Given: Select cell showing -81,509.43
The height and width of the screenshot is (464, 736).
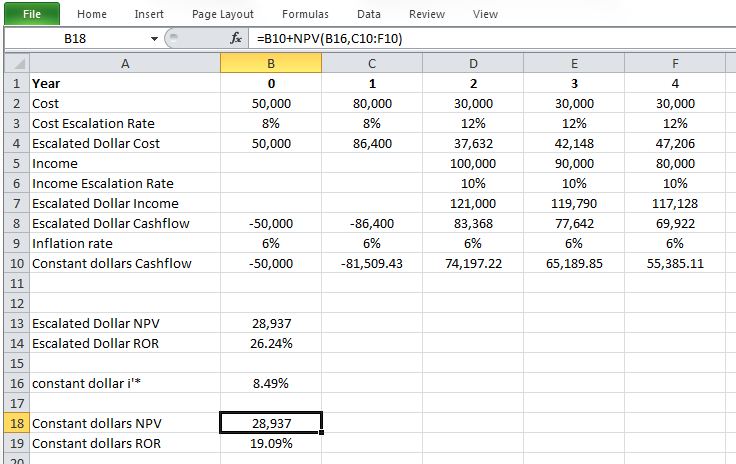Looking at the screenshot, I should (372, 263).
